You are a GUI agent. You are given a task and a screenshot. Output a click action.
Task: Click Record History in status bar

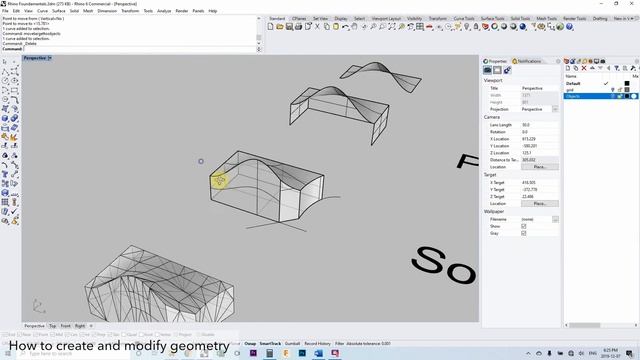click(317, 344)
